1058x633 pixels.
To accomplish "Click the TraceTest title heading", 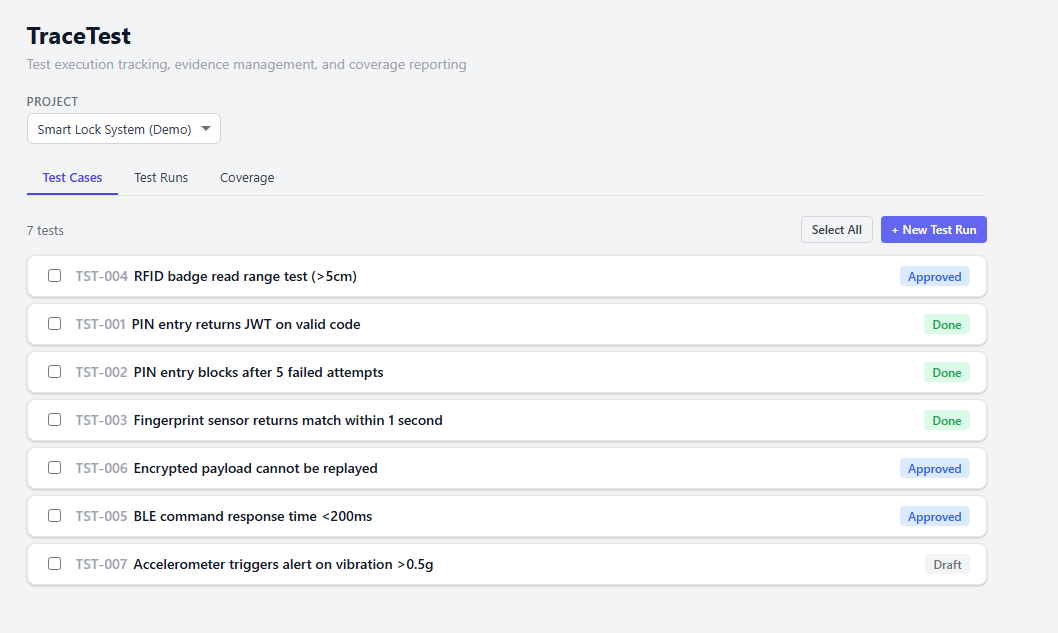I will coord(79,36).
